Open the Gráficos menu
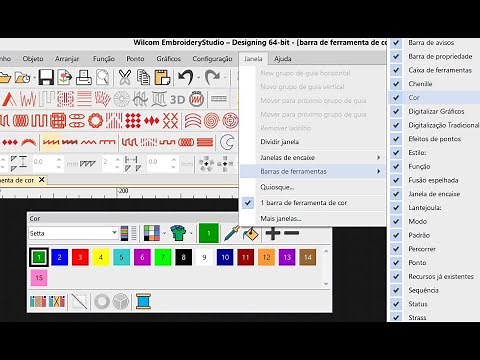The image size is (480, 360). click(169, 59)
